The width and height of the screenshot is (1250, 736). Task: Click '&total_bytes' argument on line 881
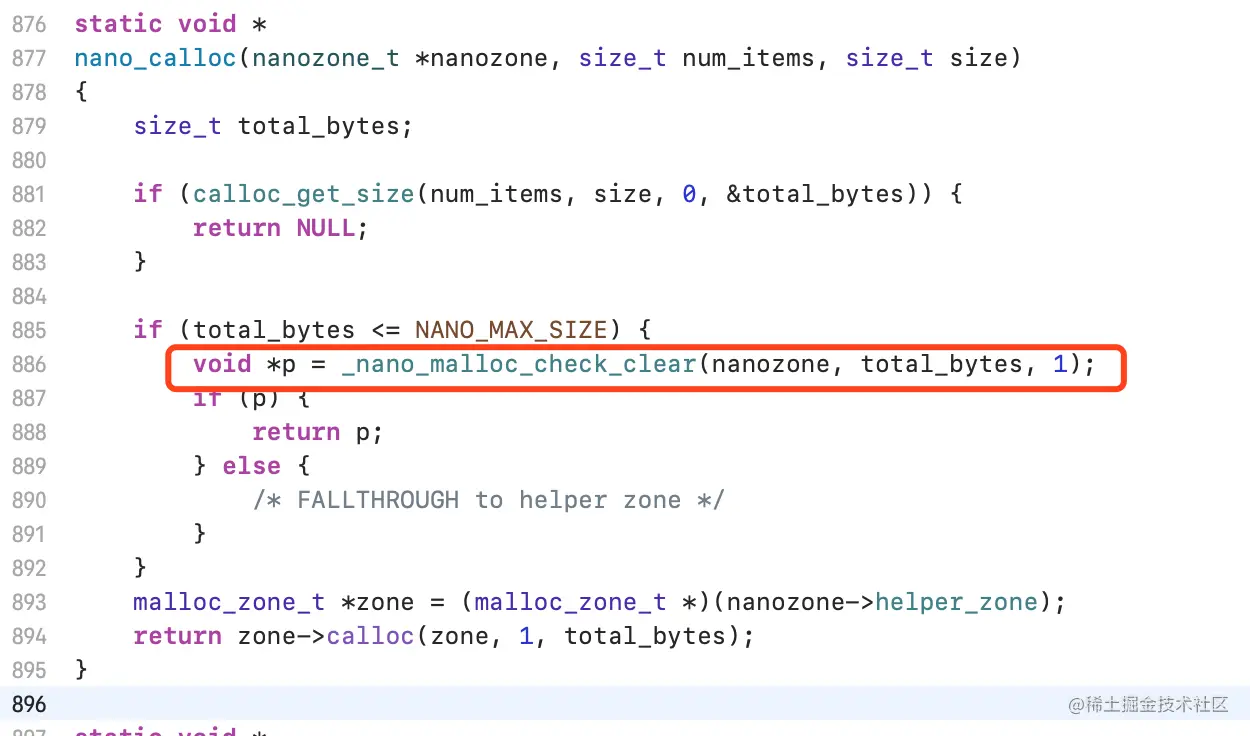click(x=814, y=194)
